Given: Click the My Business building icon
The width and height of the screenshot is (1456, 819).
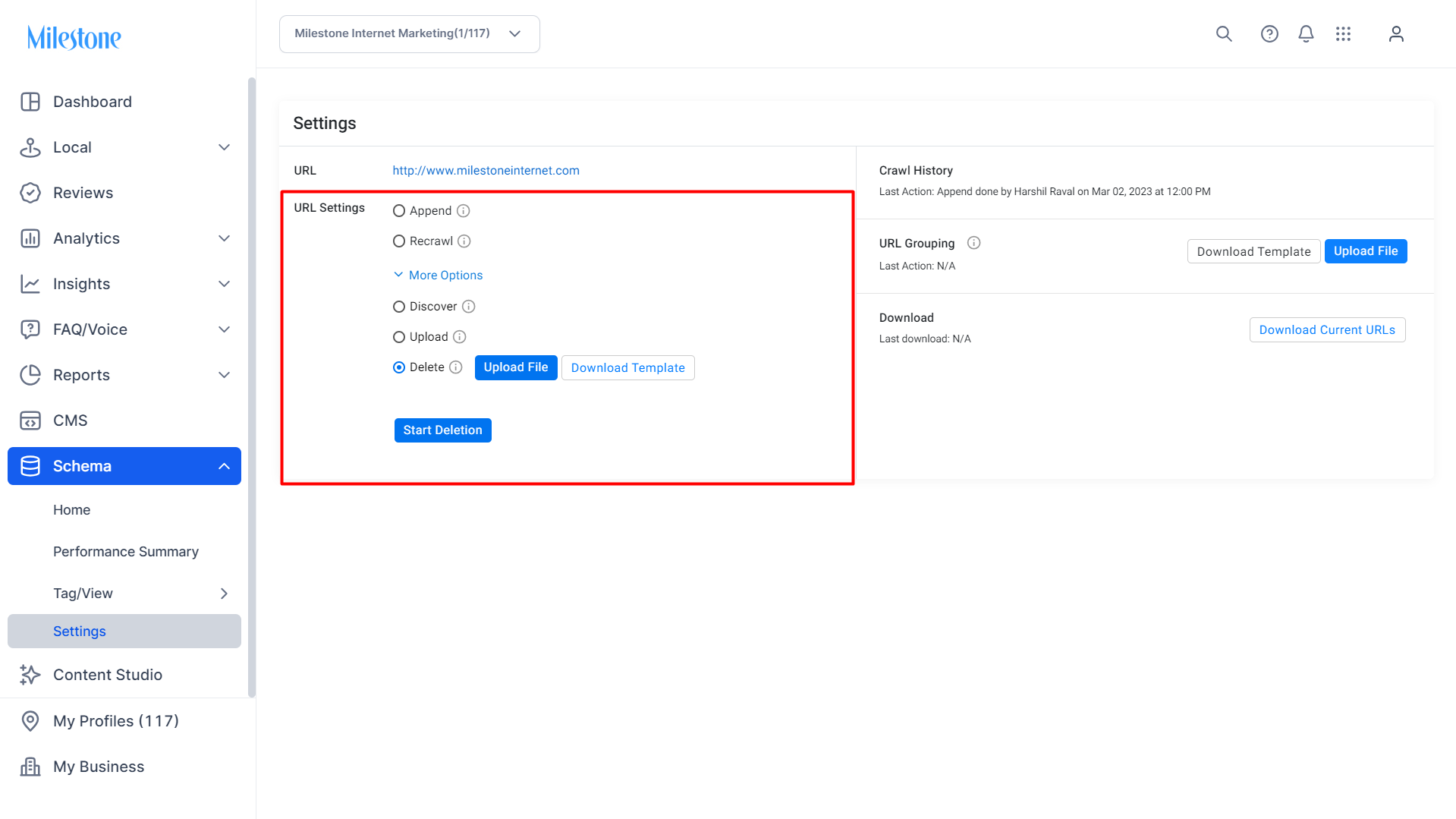Looking at the screenshot, I should point(30,767).
